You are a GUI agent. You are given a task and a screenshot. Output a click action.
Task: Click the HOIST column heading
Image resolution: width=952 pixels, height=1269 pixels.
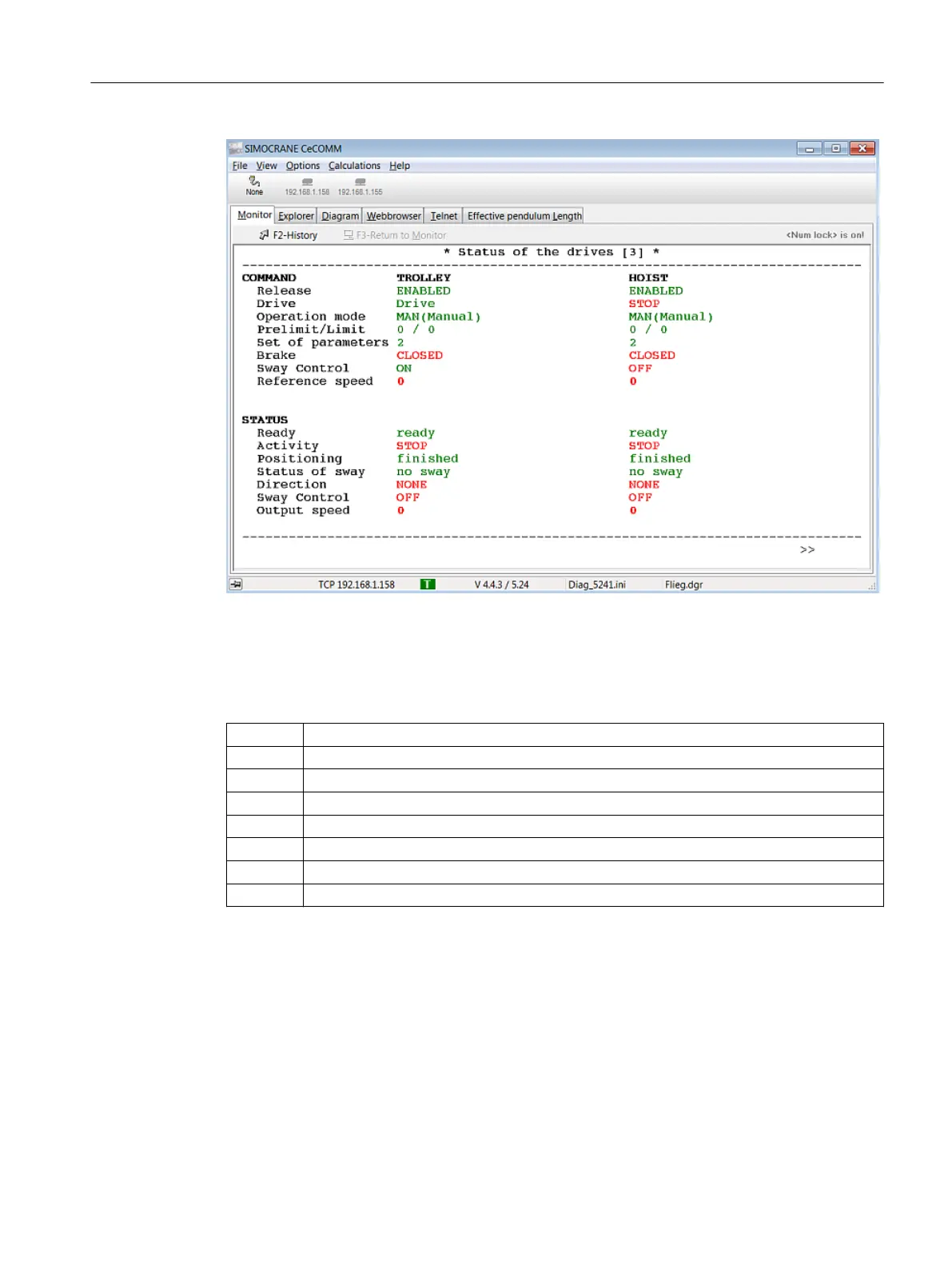(x=648, y=278)
